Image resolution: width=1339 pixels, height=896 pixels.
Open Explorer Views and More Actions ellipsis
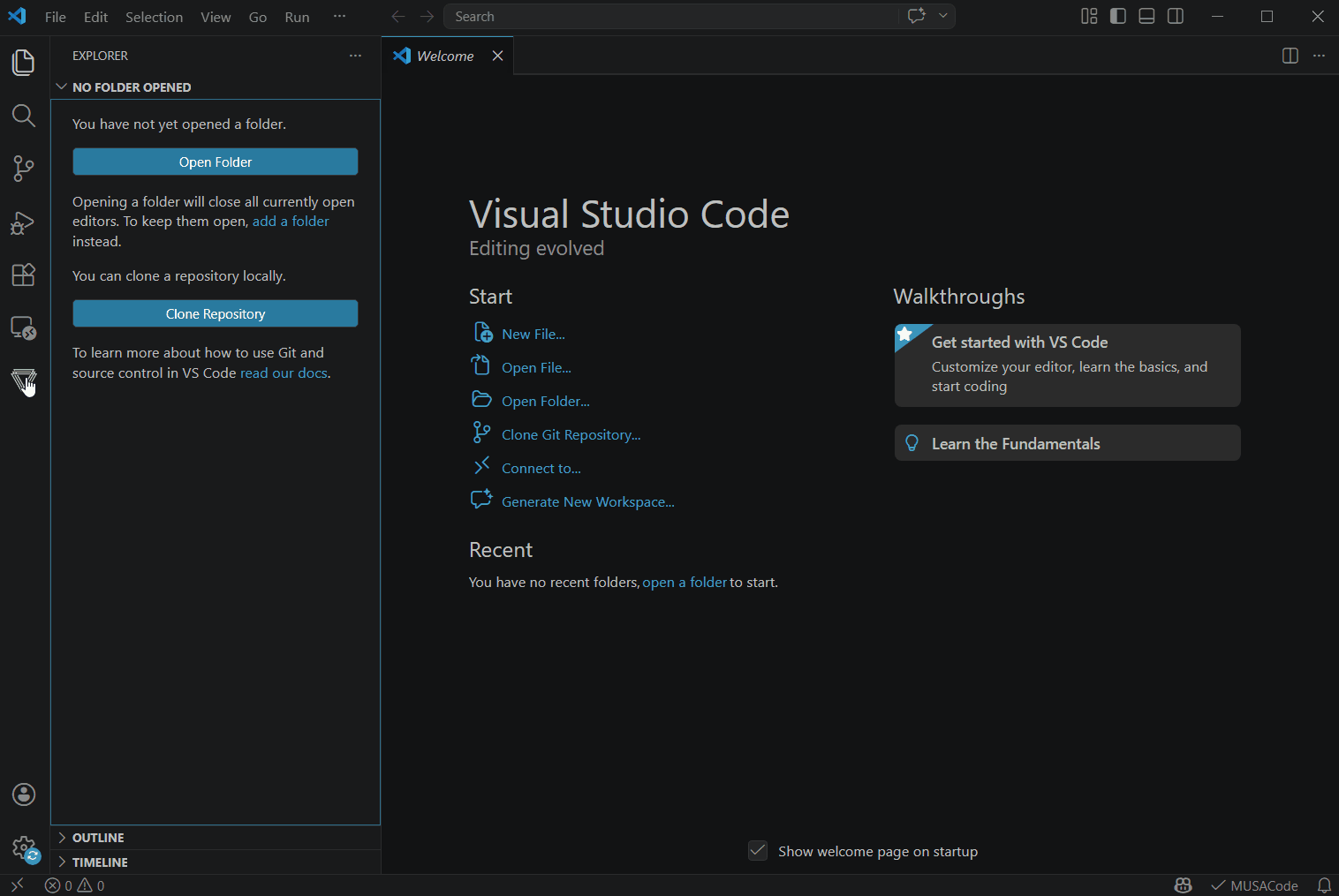(x=355, y=56)
